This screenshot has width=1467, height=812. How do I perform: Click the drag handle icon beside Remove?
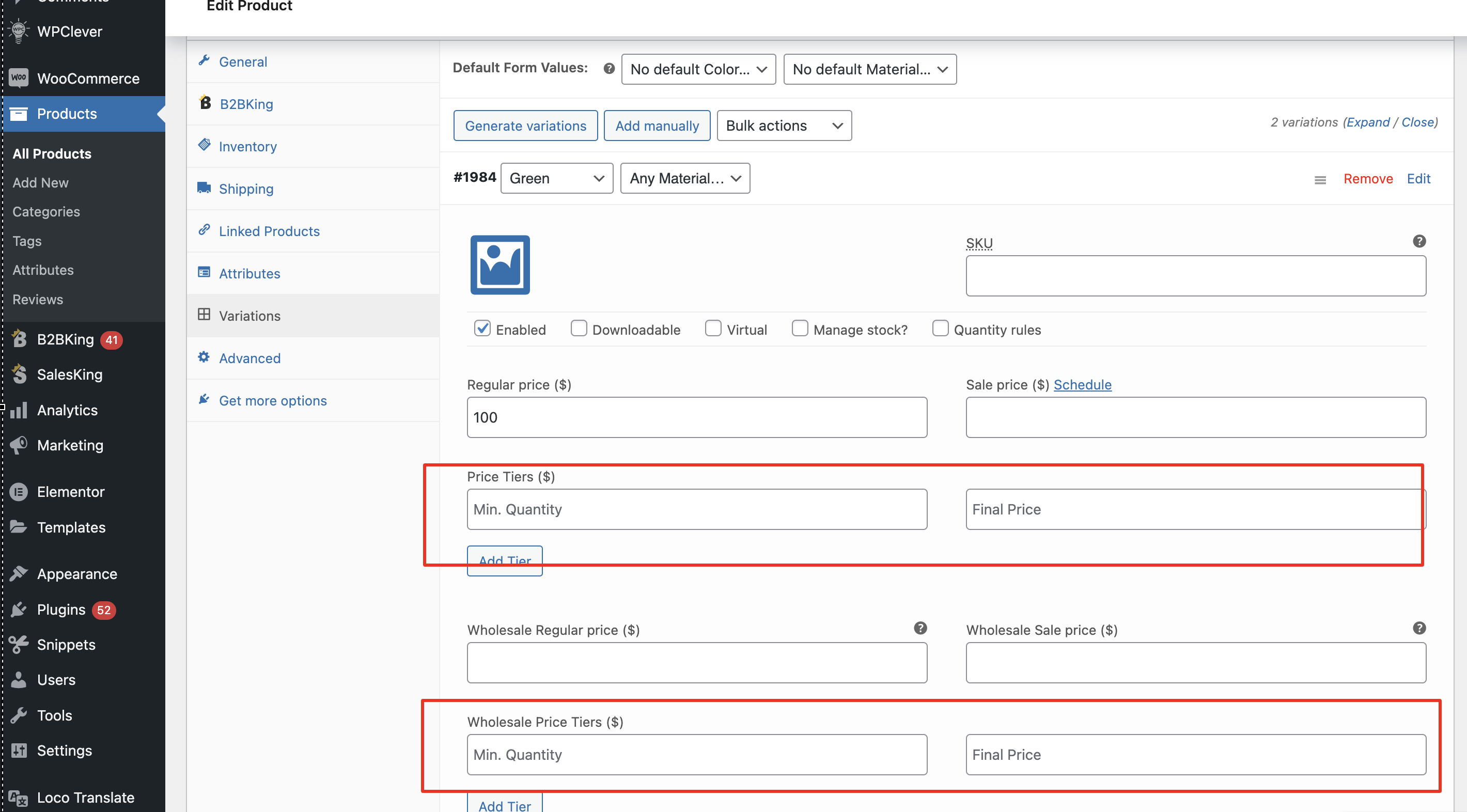[1320, 180]
